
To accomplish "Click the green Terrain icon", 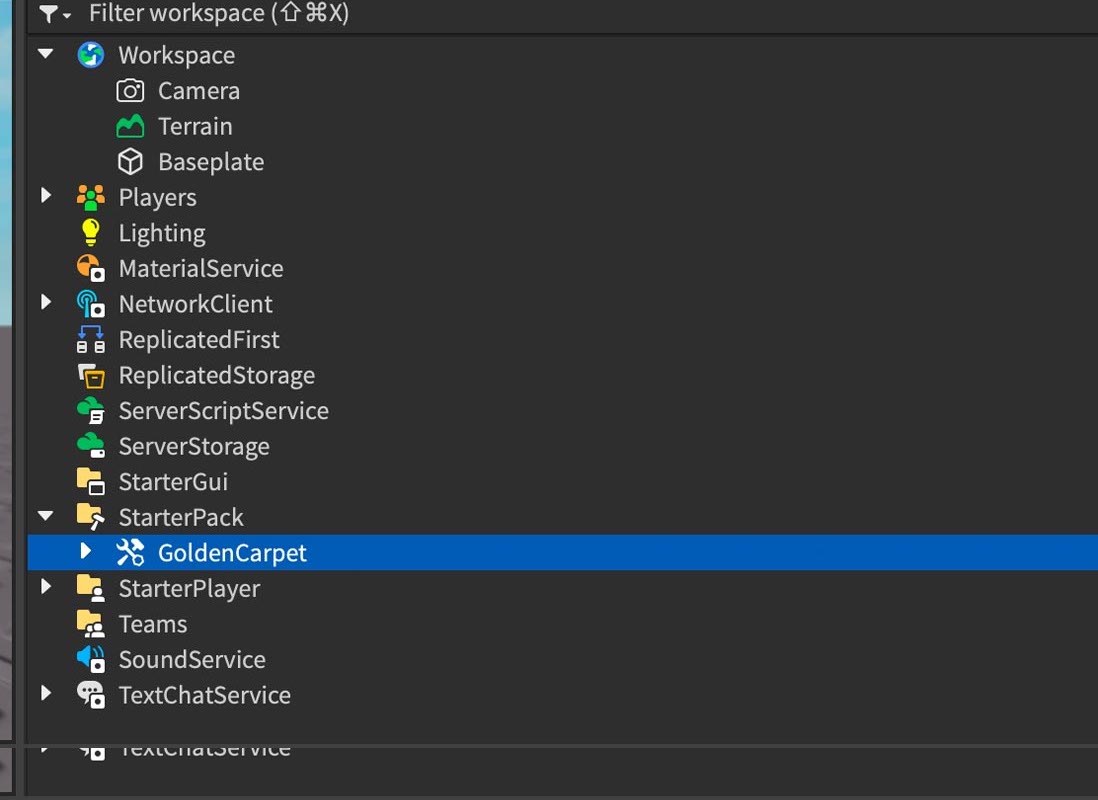I will pos(130,127).
